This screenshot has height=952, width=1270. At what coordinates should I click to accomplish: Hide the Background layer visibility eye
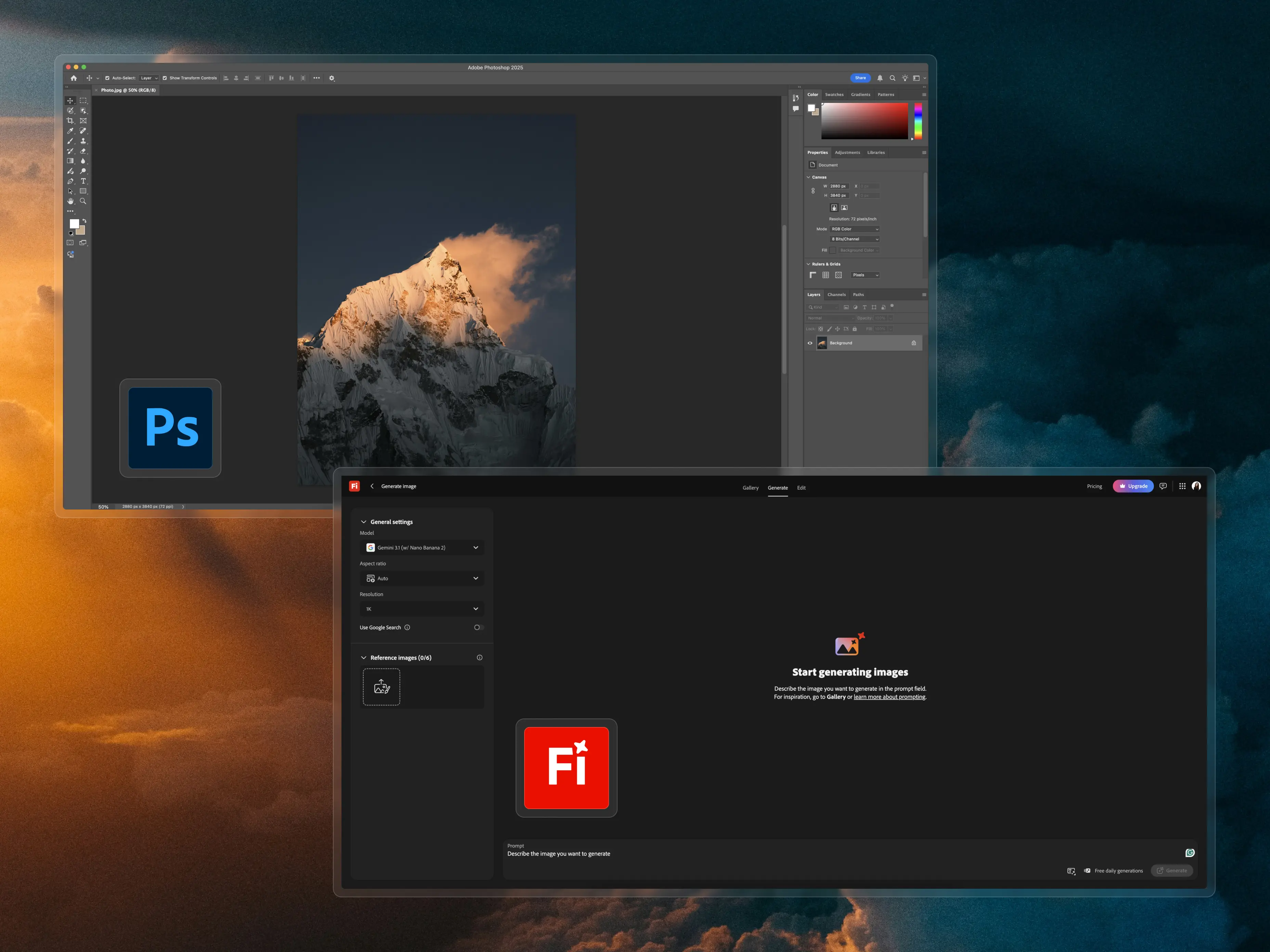coord(810,343)
